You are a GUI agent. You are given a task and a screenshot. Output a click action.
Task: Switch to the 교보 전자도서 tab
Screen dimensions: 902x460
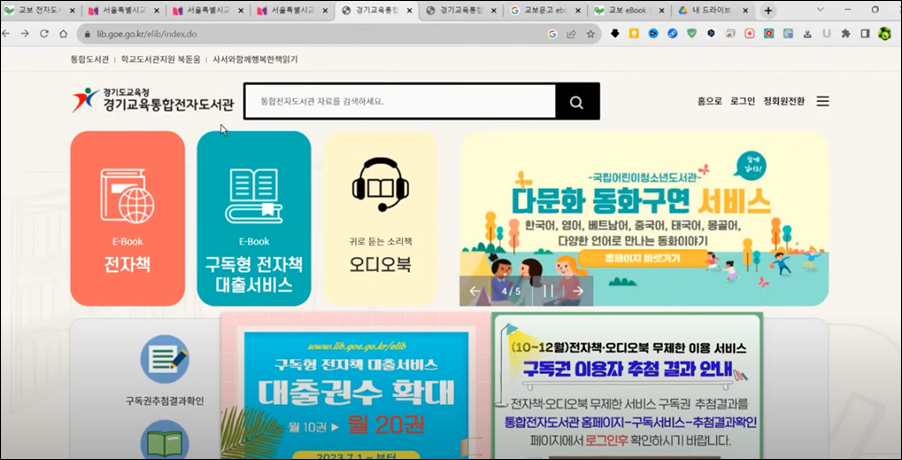pyautogui.click(x=39, y=10)
